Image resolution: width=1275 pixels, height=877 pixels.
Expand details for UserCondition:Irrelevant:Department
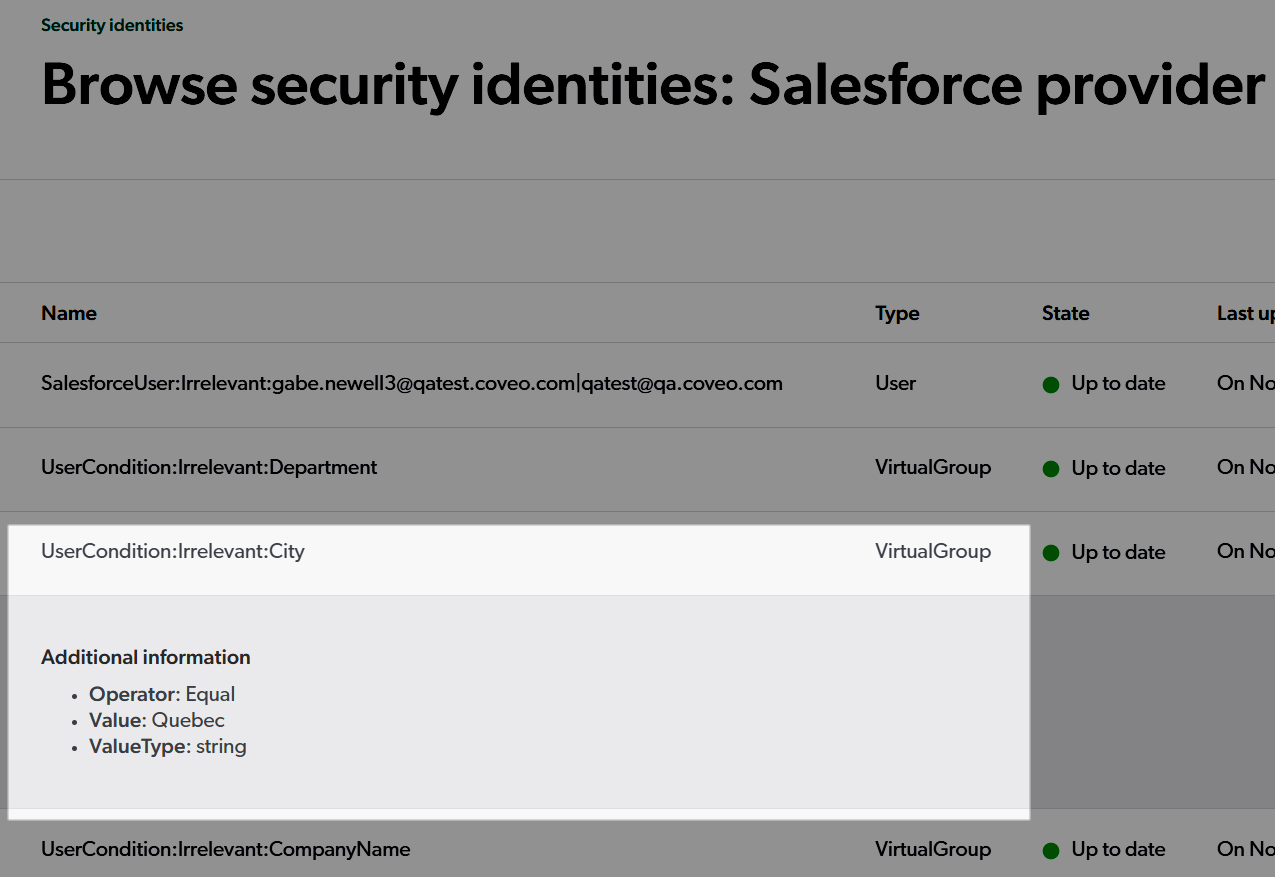[x=209, y=467]
